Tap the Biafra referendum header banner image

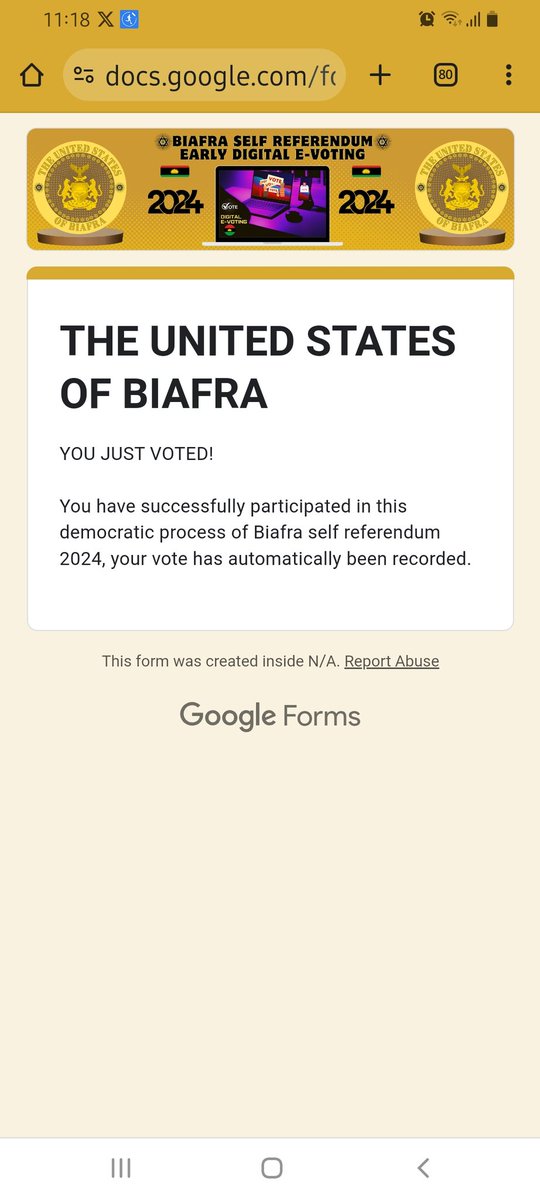point(270,189)
